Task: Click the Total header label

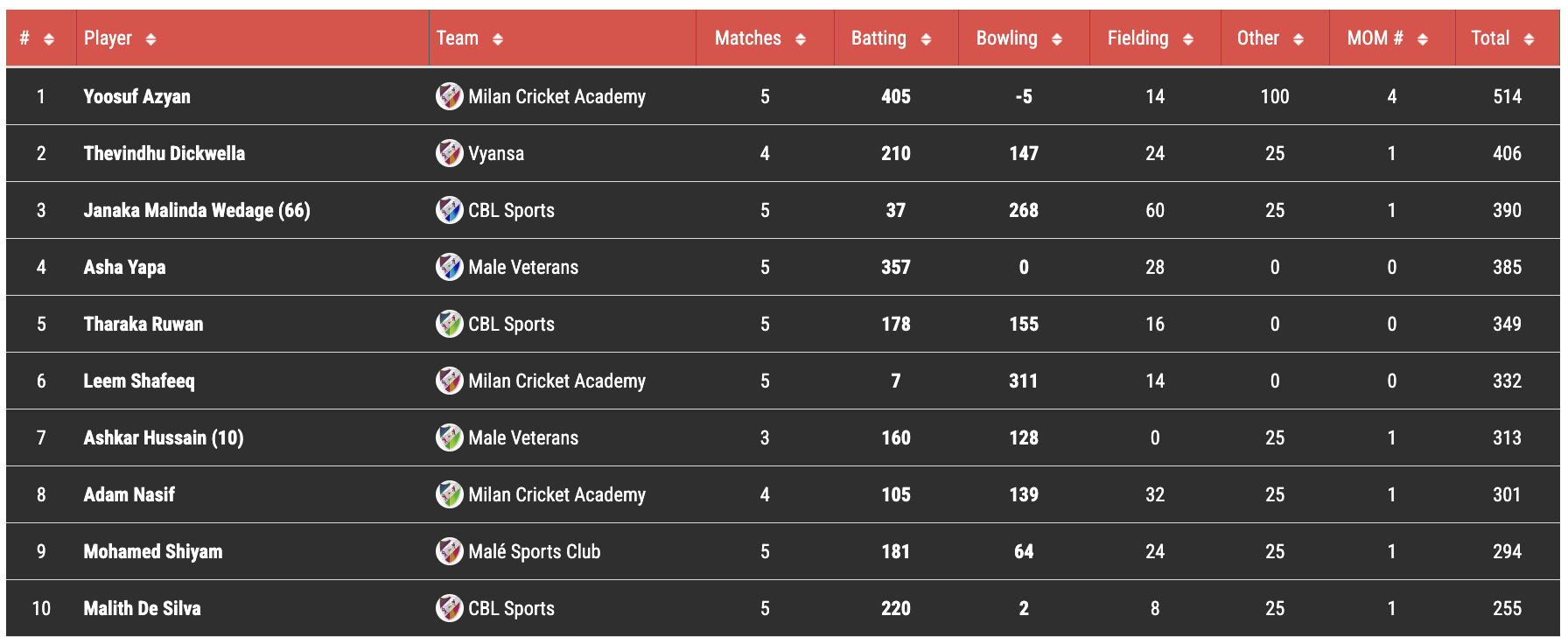Action: pos(1490,38)
